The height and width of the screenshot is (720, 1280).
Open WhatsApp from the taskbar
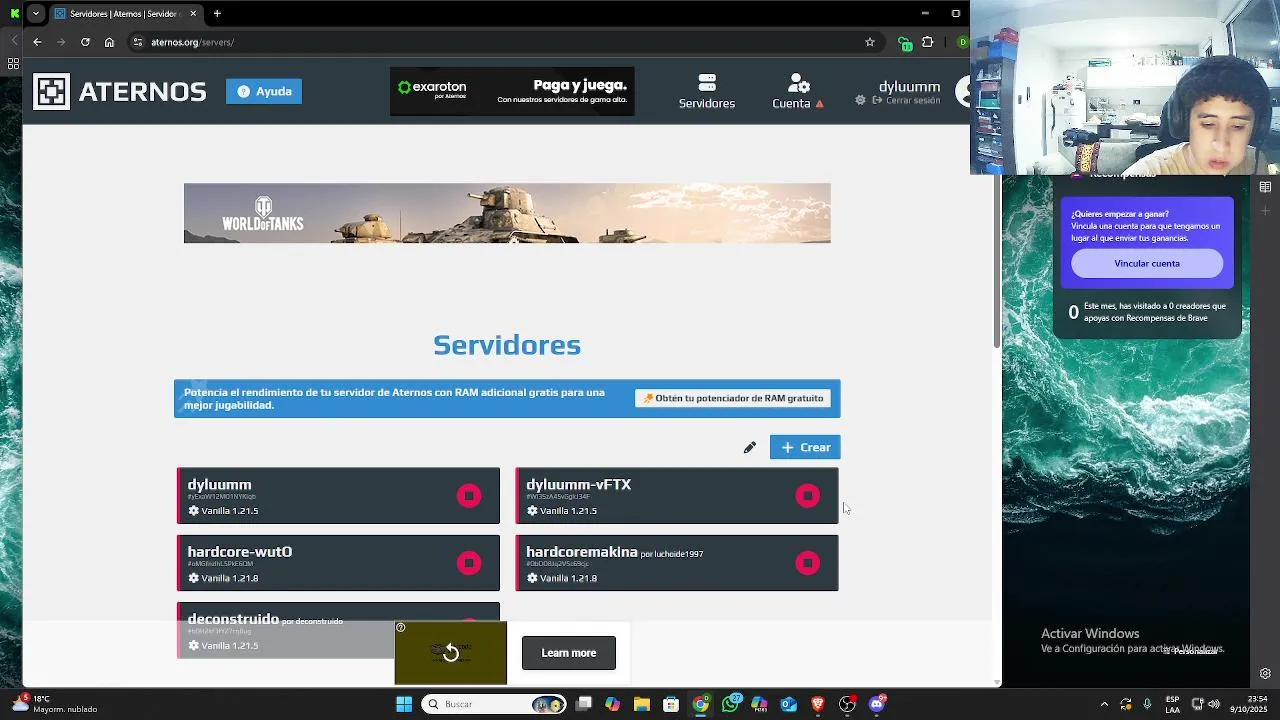pyautogui.click(x=731, y=704)
